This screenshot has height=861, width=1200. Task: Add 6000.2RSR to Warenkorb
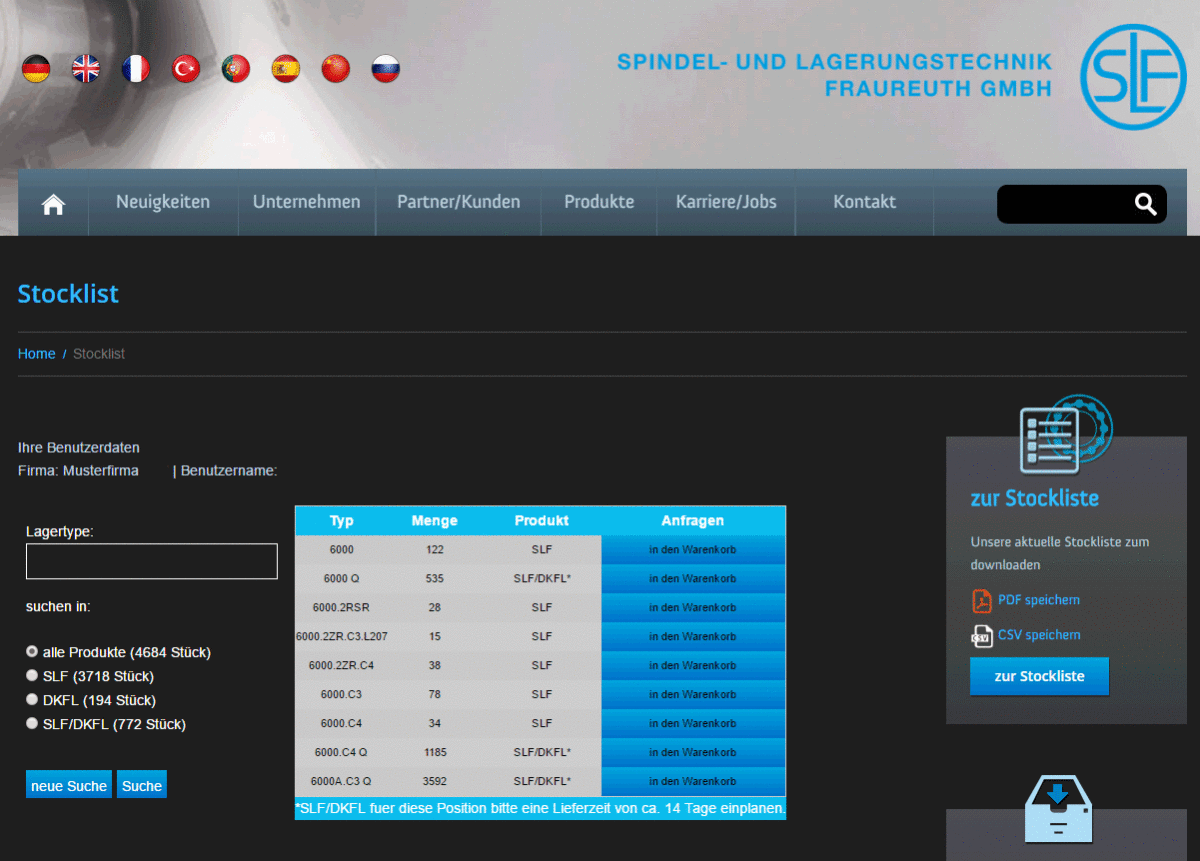(x=693, y=608)
